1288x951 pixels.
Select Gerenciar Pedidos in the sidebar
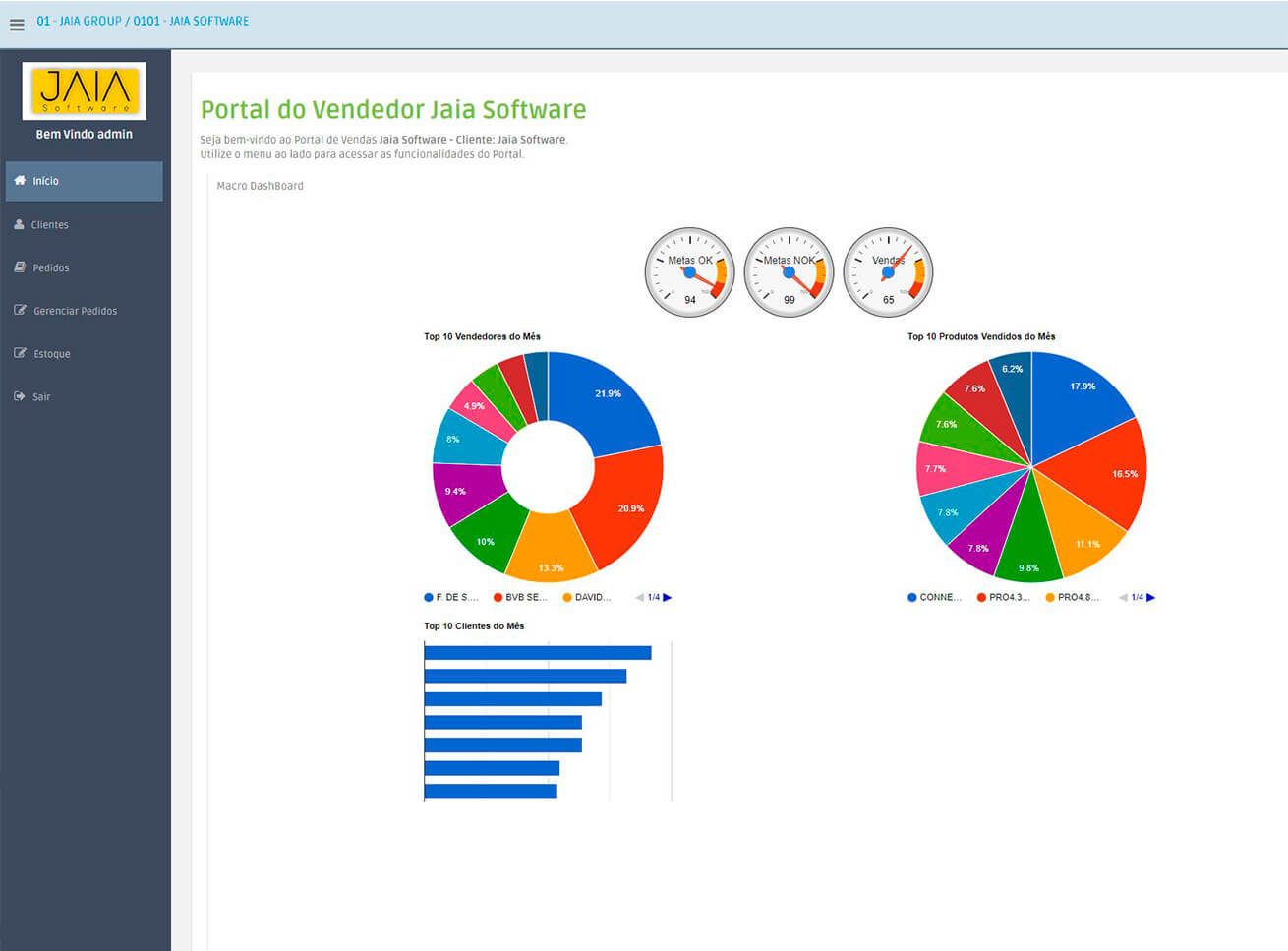tap(85, 311)
